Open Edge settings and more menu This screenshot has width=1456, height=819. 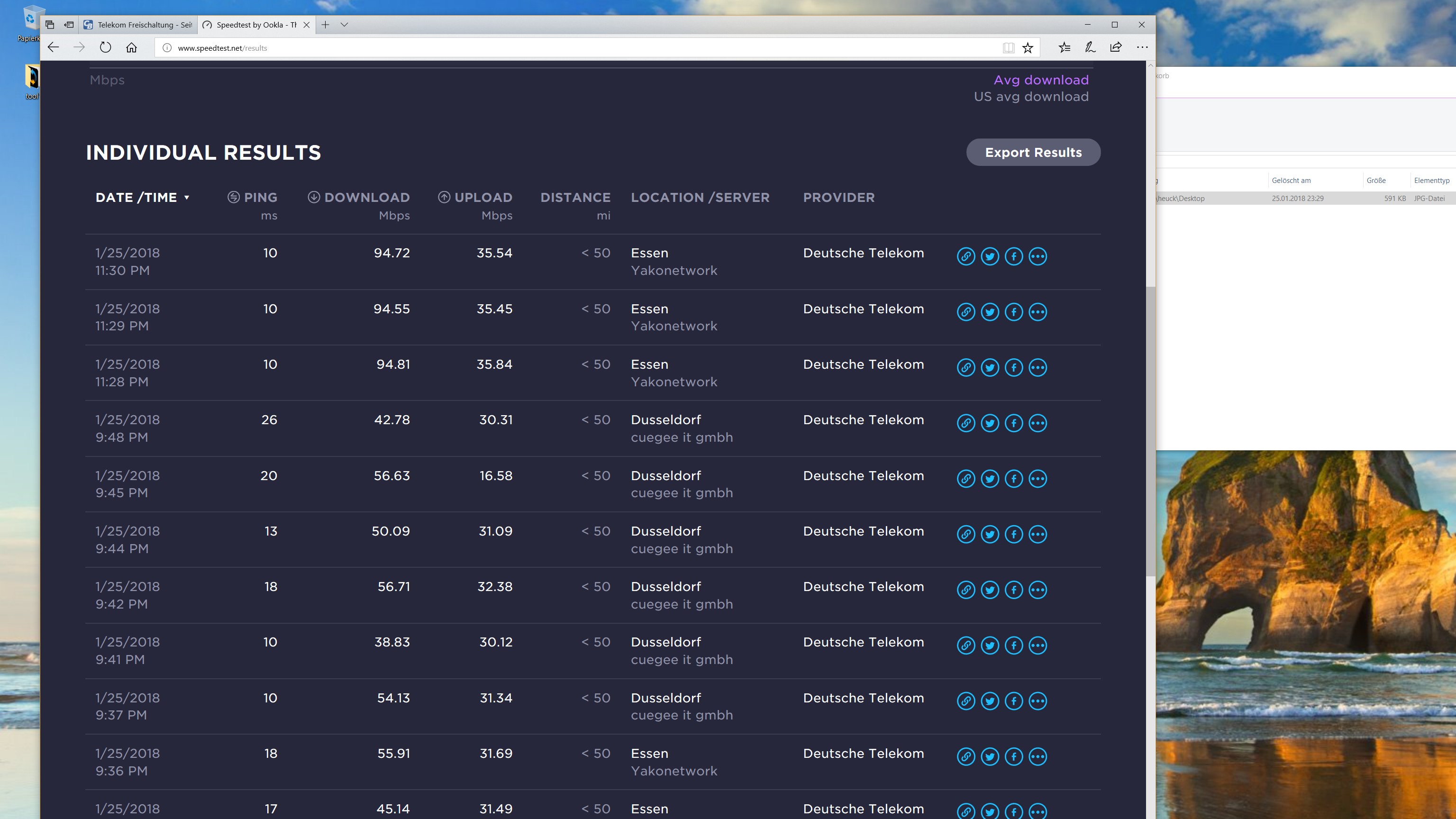click(x=1142, y=47)
